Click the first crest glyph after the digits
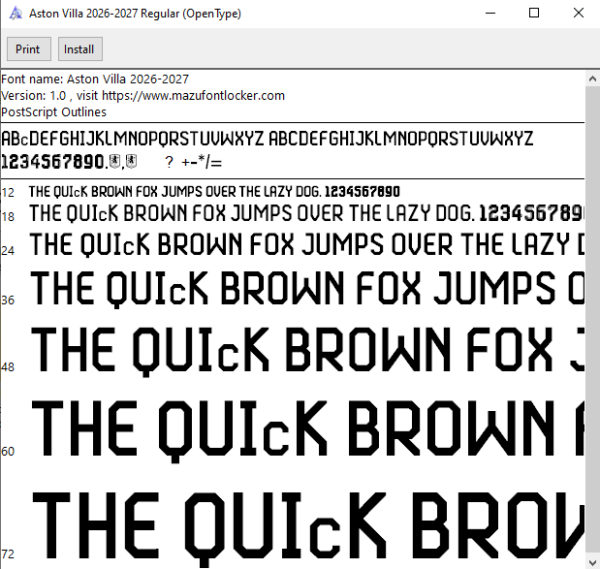Viewport: 600px width, 569px height. coord(114,161)
